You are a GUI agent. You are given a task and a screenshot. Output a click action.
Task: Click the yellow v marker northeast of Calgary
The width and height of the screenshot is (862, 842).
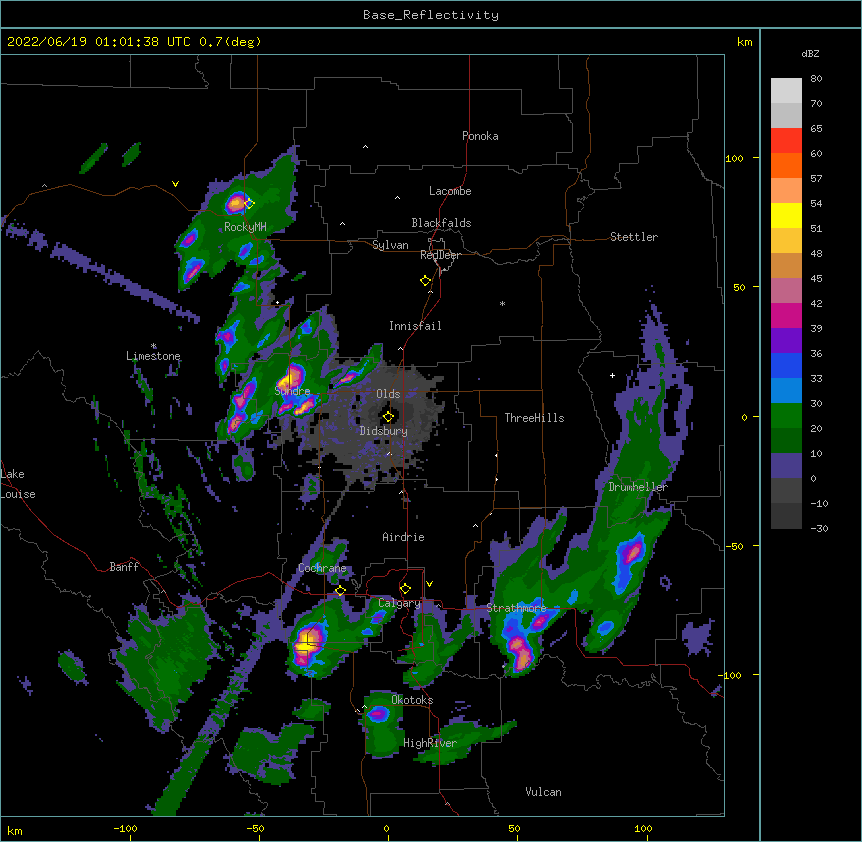tap(429, 584)
